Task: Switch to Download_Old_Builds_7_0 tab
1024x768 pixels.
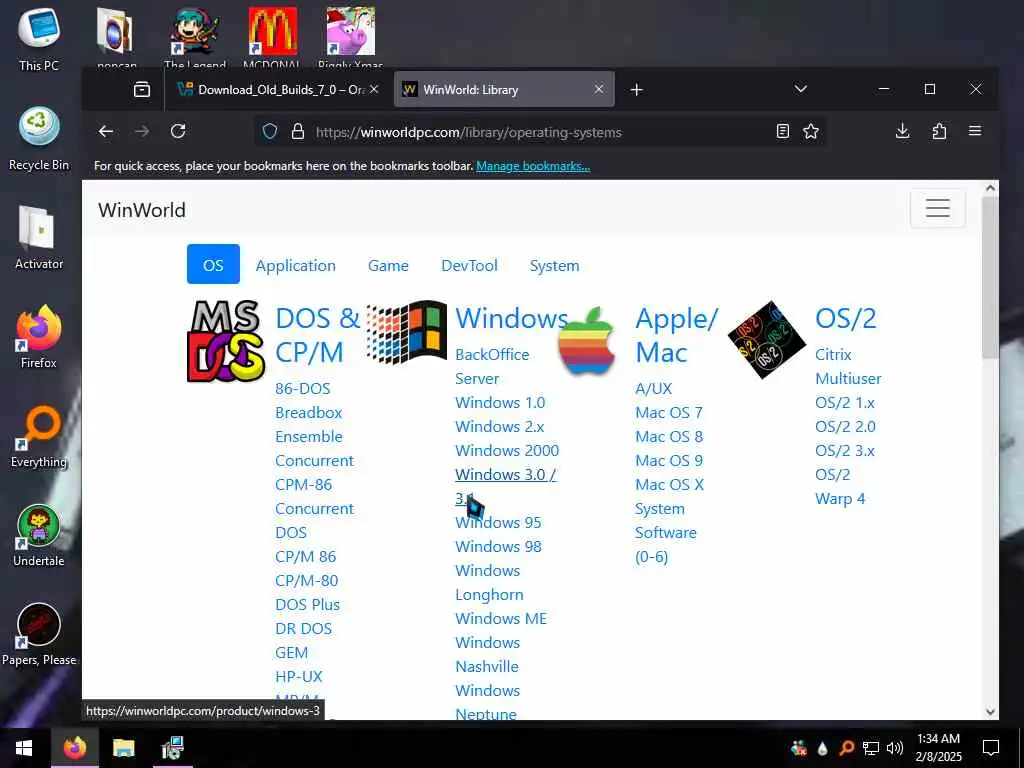Action: click(x=281, y=89)
